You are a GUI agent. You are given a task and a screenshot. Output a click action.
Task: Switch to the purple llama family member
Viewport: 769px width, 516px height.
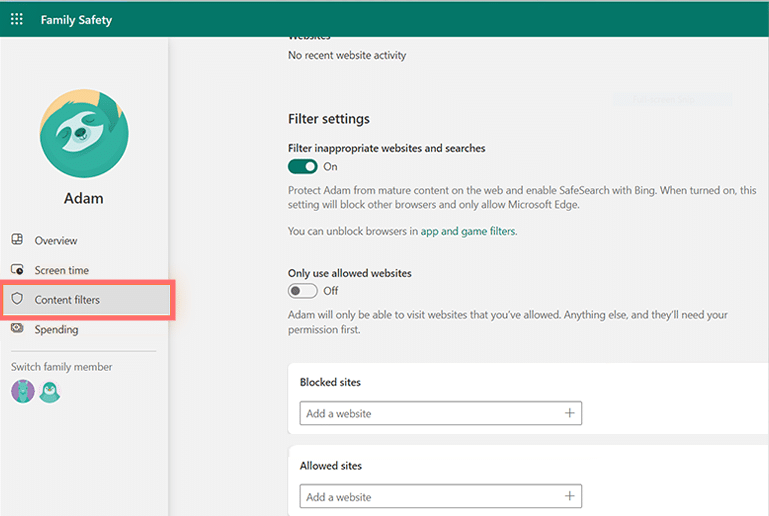(x=23, y=391)
